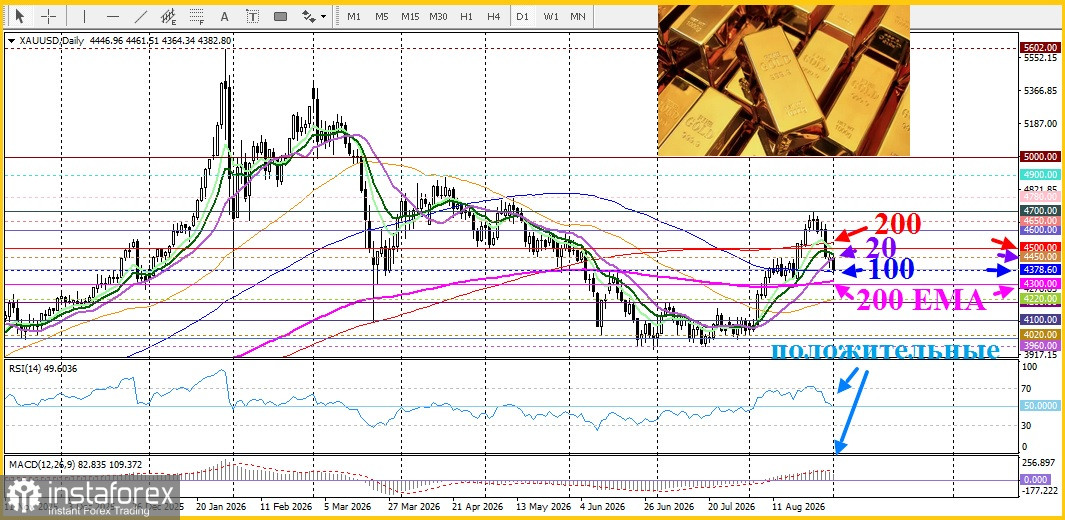The height and width of the screenshot is (520, 1065).
Task: Select the MN monthly timeframe
Action: point(578,16)
